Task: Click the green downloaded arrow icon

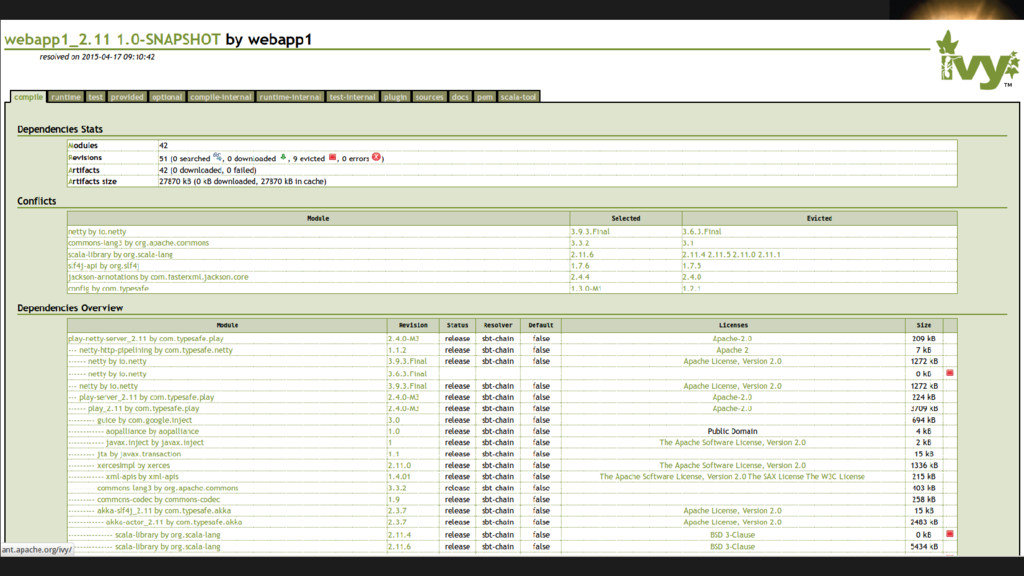Action: [x=283, y=157]
